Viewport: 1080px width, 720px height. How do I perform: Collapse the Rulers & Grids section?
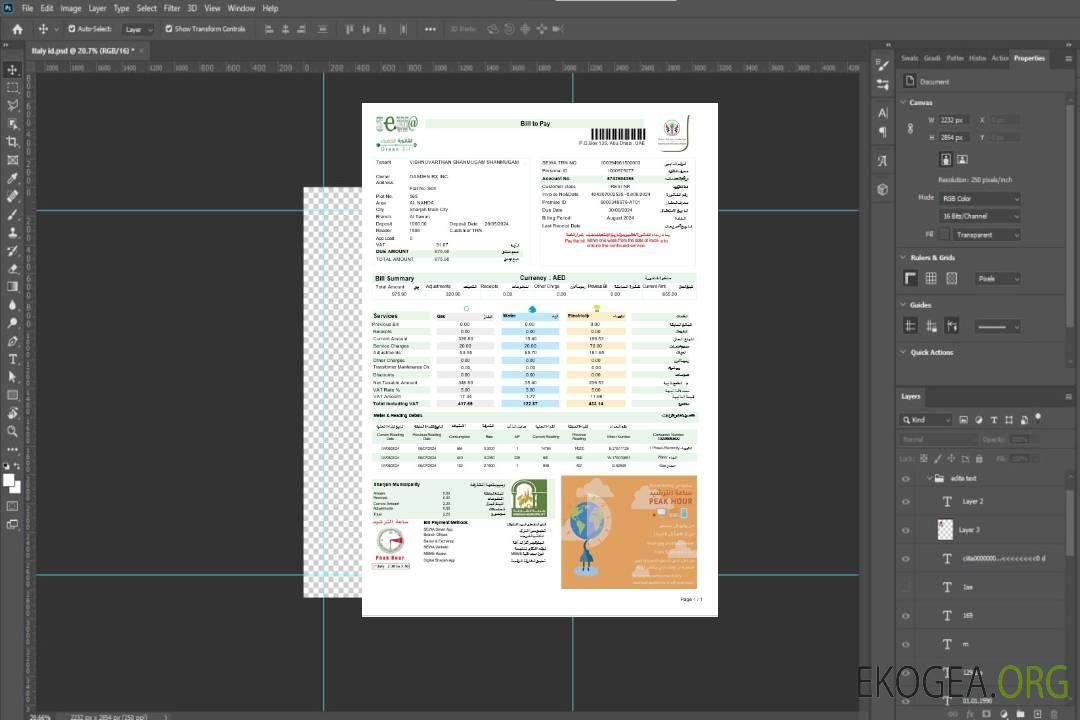904,258
